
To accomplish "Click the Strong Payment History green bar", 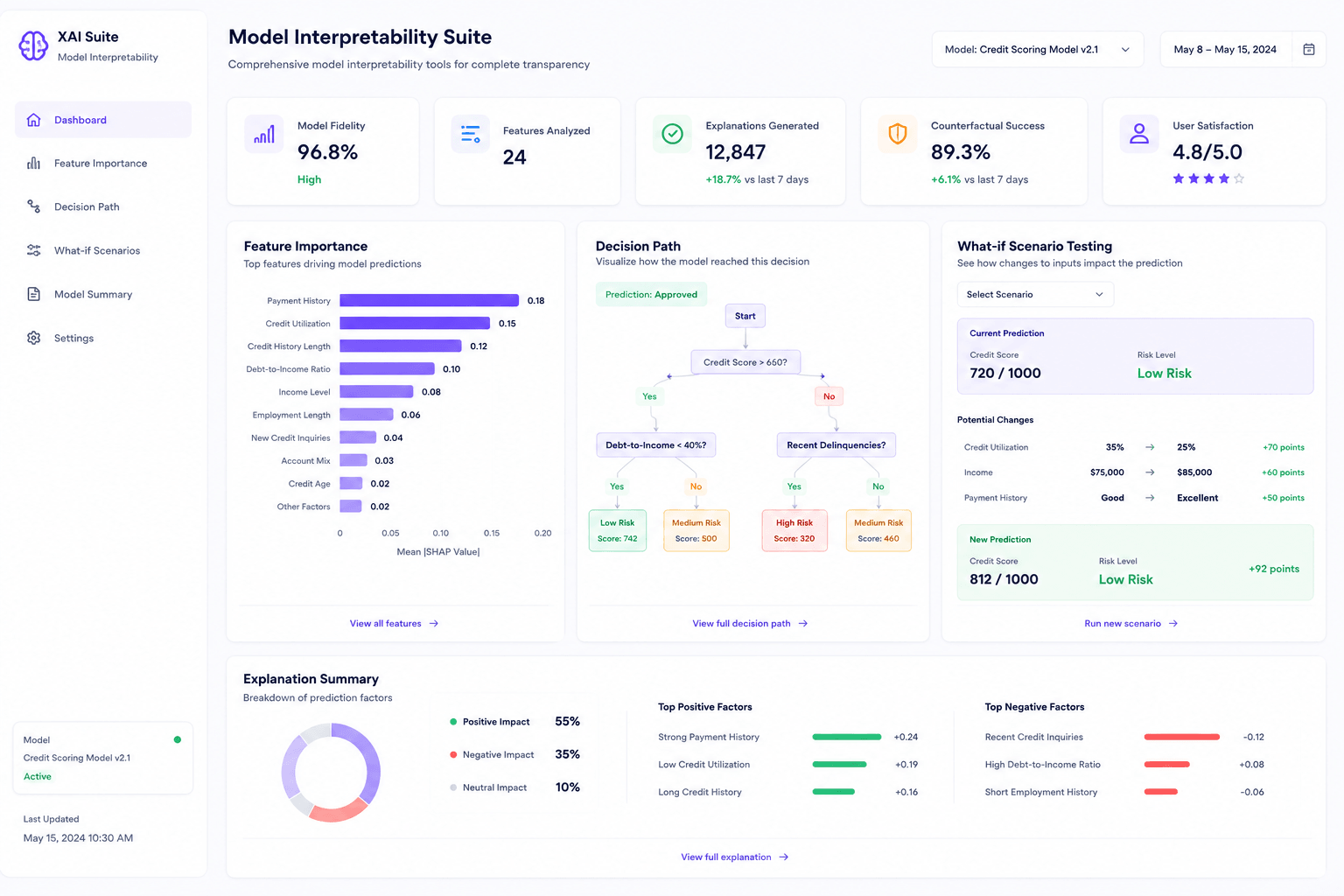I will point(847,738).
